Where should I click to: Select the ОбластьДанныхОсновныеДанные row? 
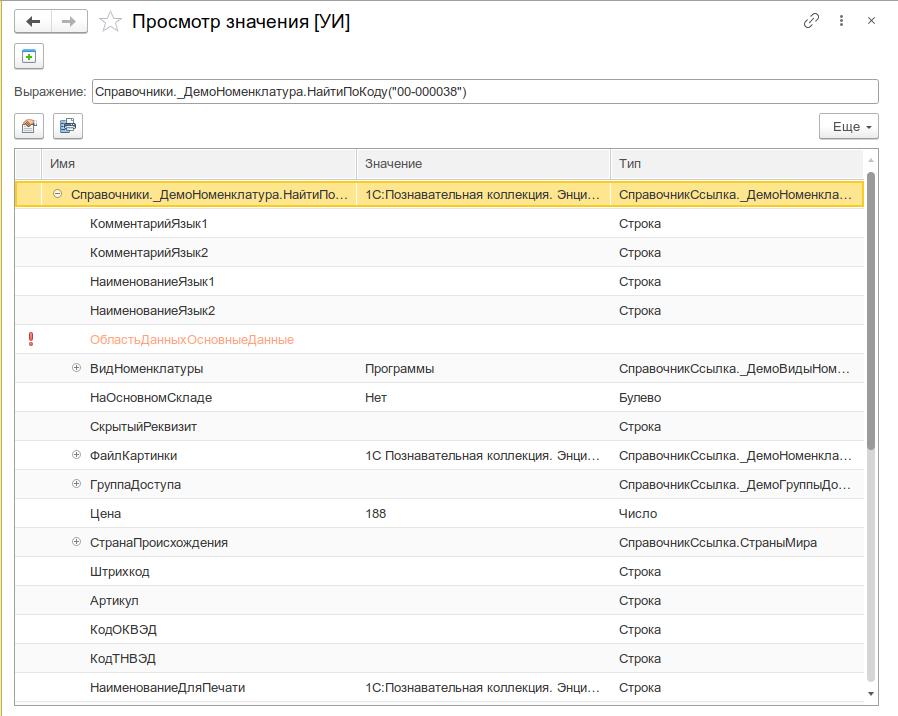coord(439,340)
